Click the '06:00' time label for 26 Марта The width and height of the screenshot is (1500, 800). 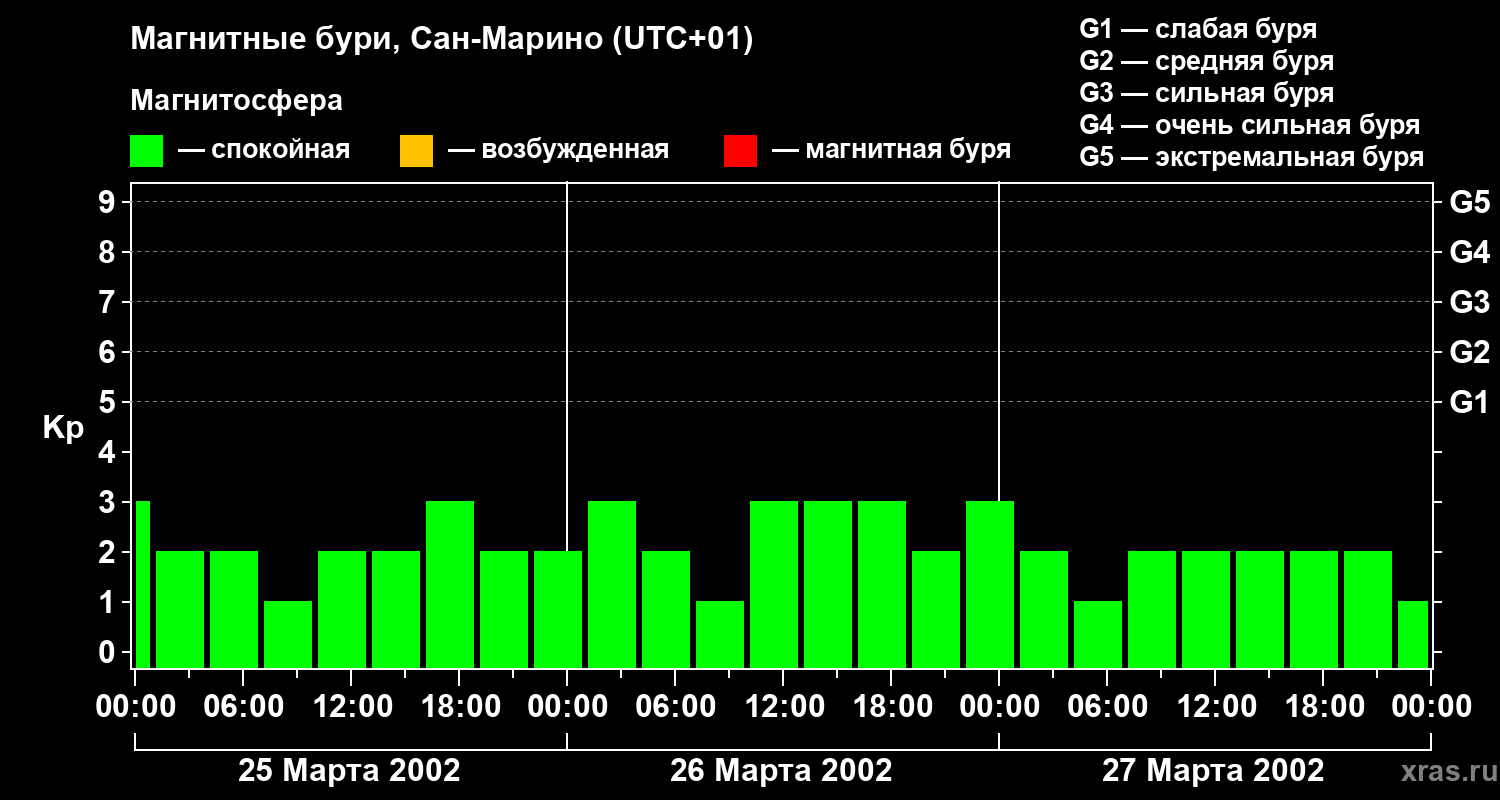pos(675,707)
